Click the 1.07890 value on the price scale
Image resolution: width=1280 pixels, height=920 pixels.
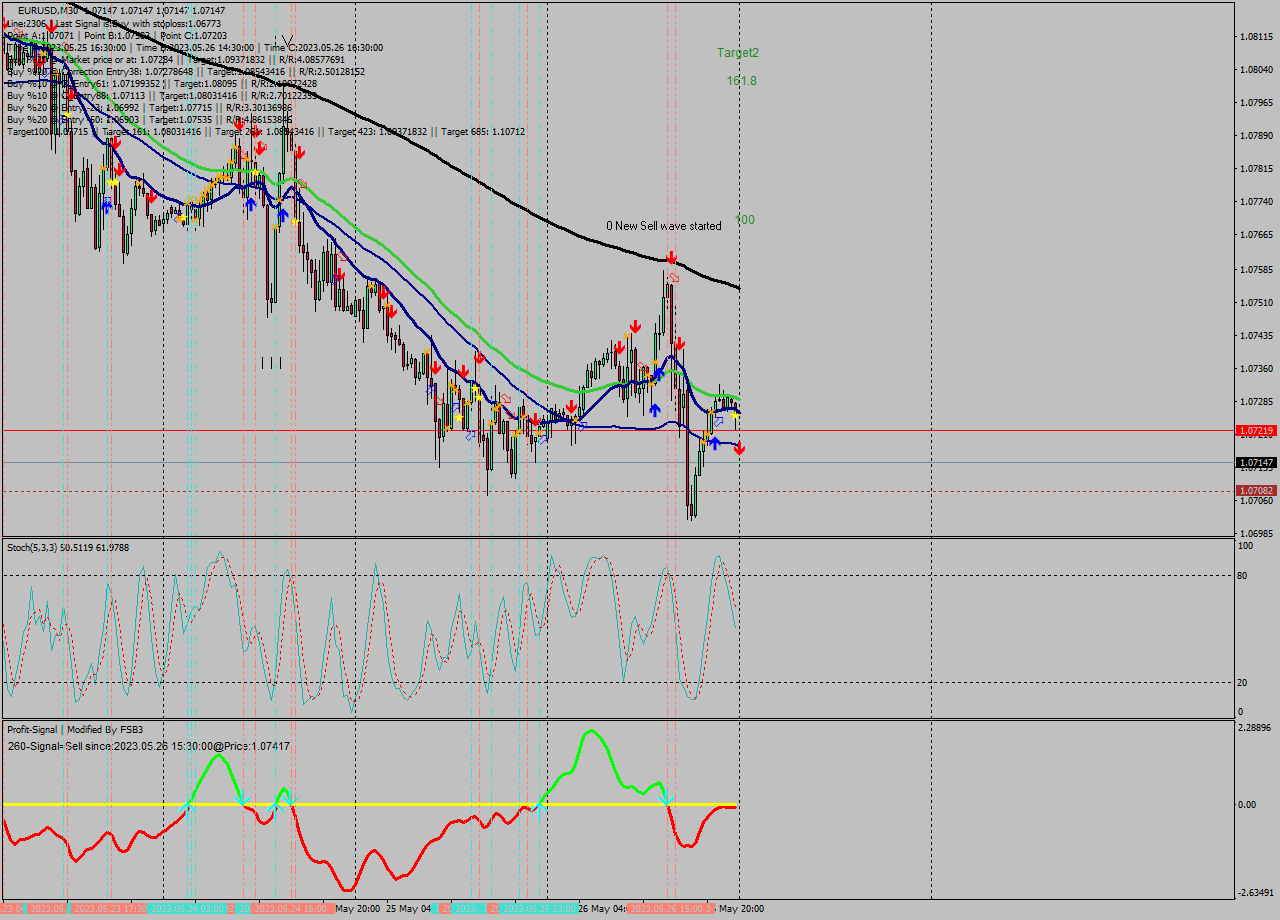point(1257,136)
